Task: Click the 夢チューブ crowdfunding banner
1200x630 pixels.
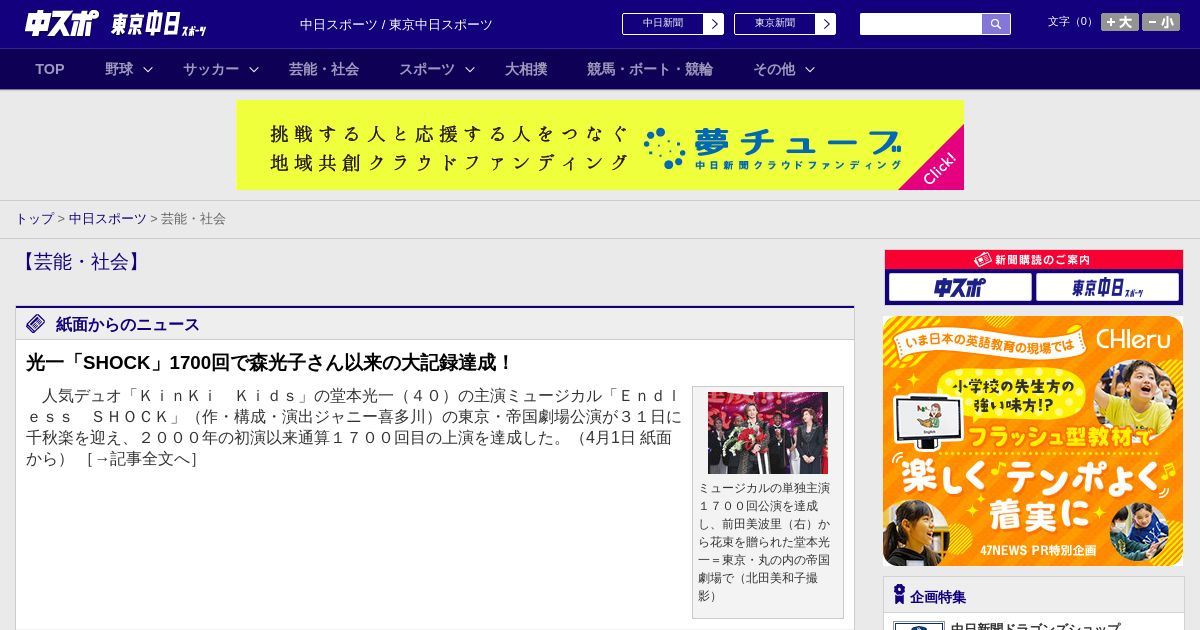Action: pyautogui.click(x=600, y=145)
